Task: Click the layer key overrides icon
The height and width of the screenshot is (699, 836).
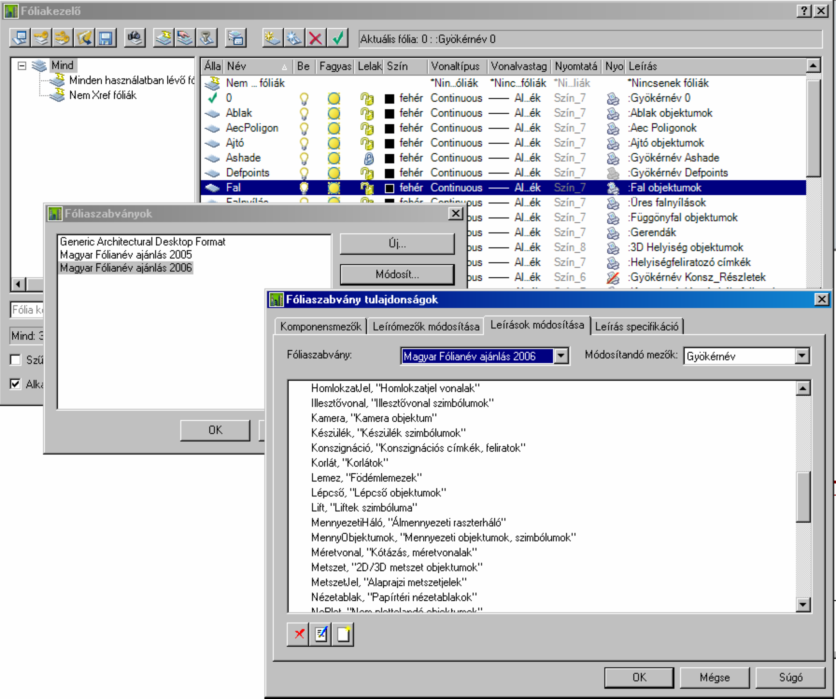Action: (63, 38)
